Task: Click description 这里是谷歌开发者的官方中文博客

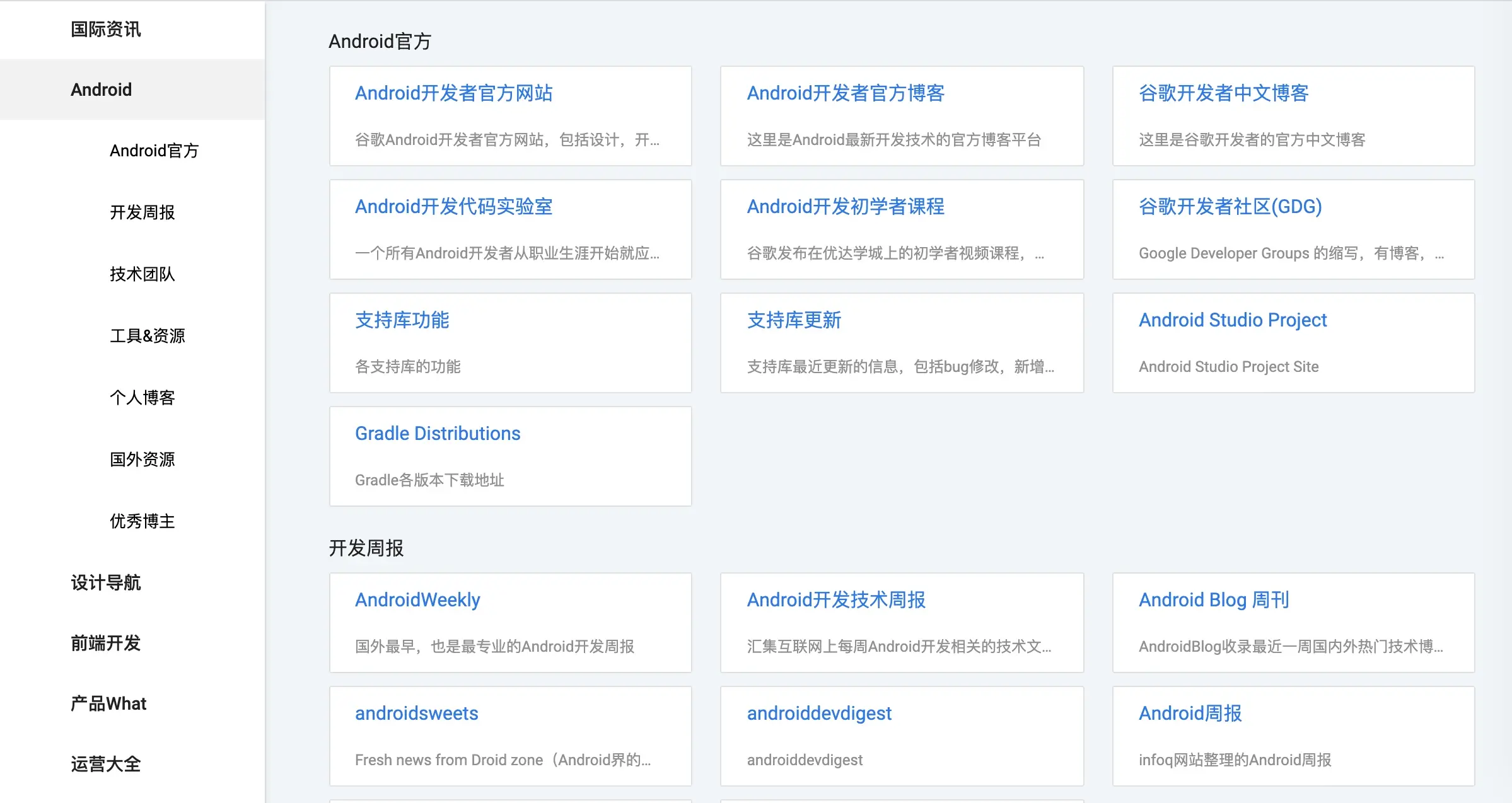Action: click(1252, 140)
